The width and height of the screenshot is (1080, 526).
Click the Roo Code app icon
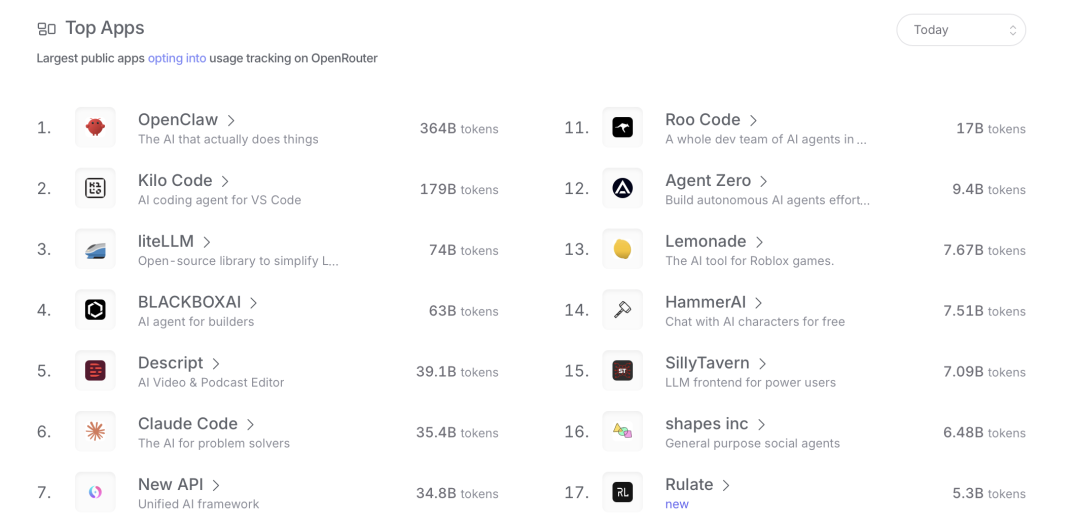pos(622,128)
